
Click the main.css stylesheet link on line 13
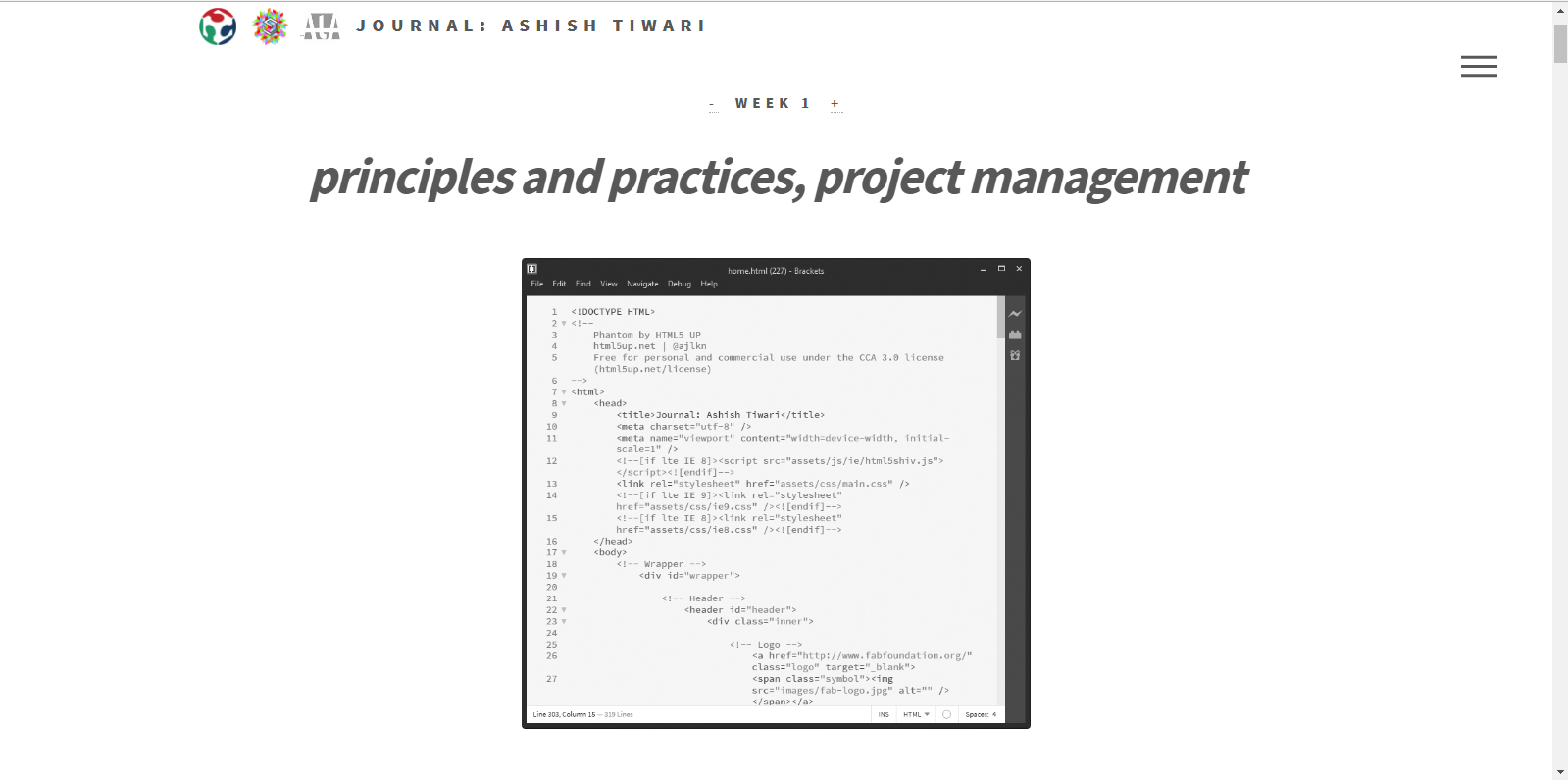click(x=763, y=484)
